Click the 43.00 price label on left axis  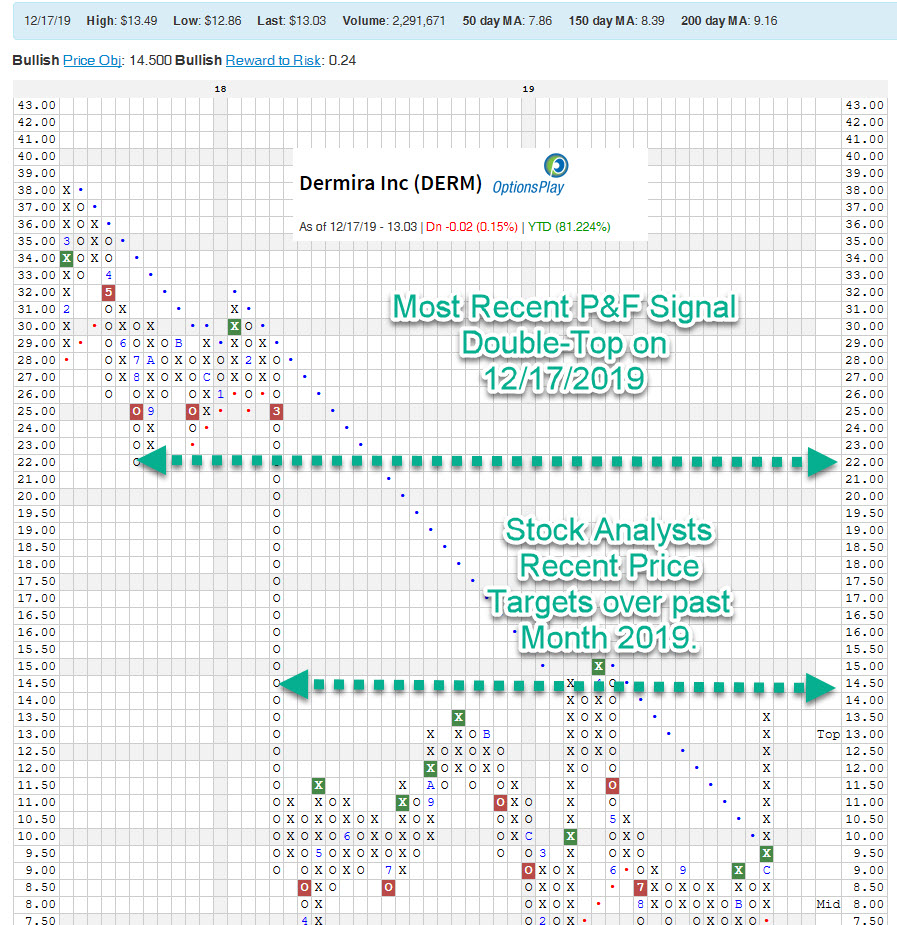coord(37,106)
